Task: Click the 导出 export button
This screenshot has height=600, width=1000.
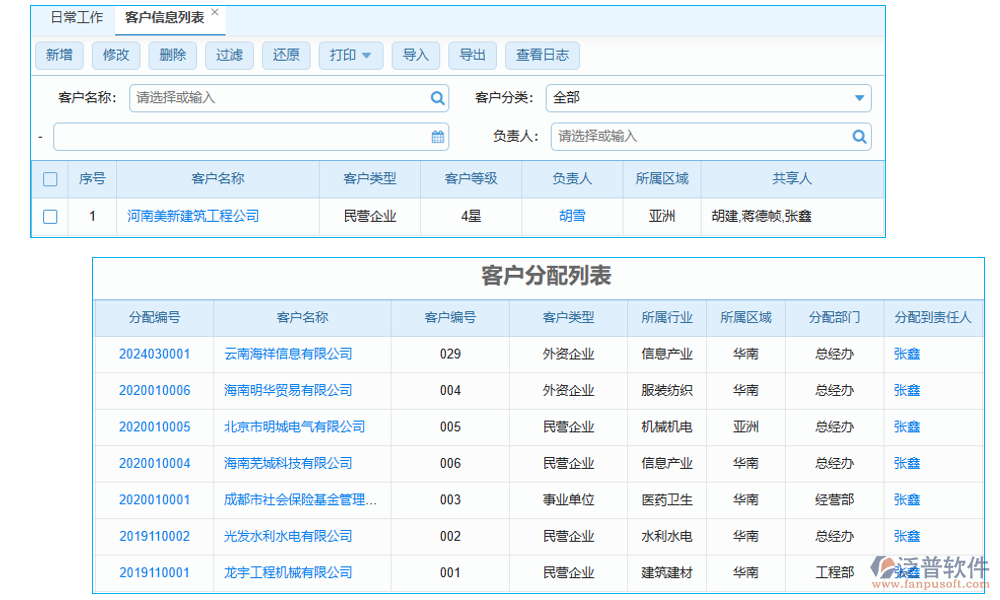Action: (472, 55)
